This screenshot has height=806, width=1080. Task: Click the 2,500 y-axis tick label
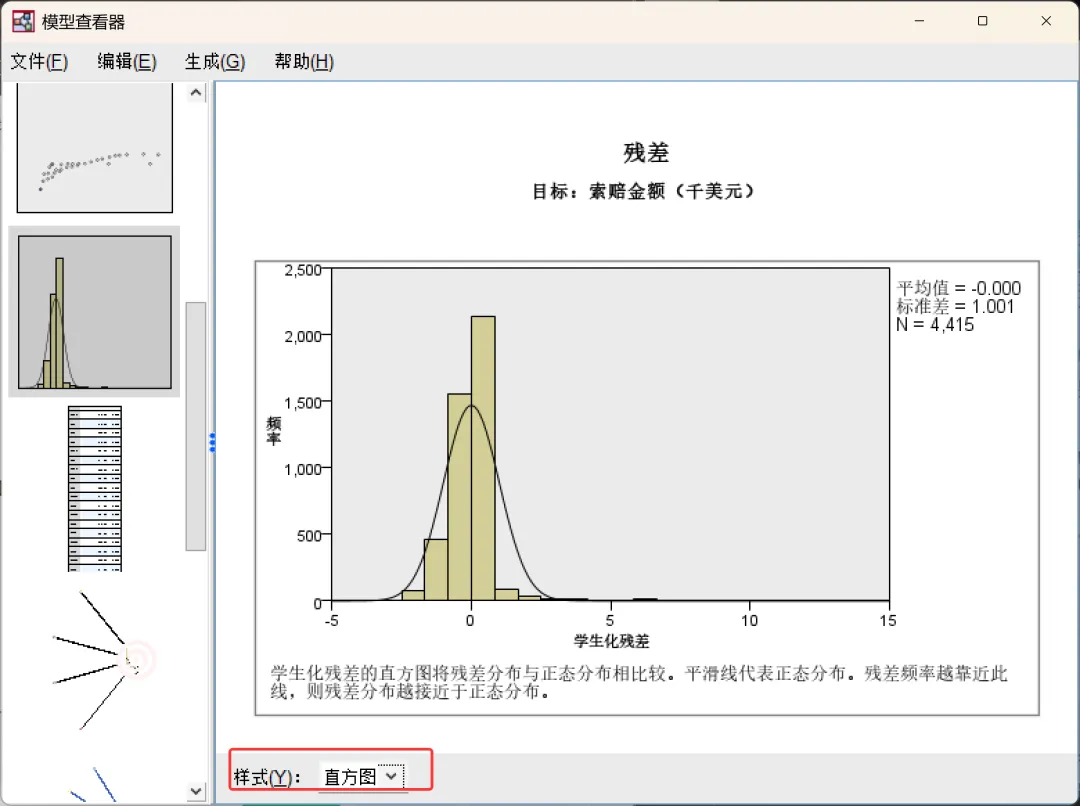(x=303, y=270)
